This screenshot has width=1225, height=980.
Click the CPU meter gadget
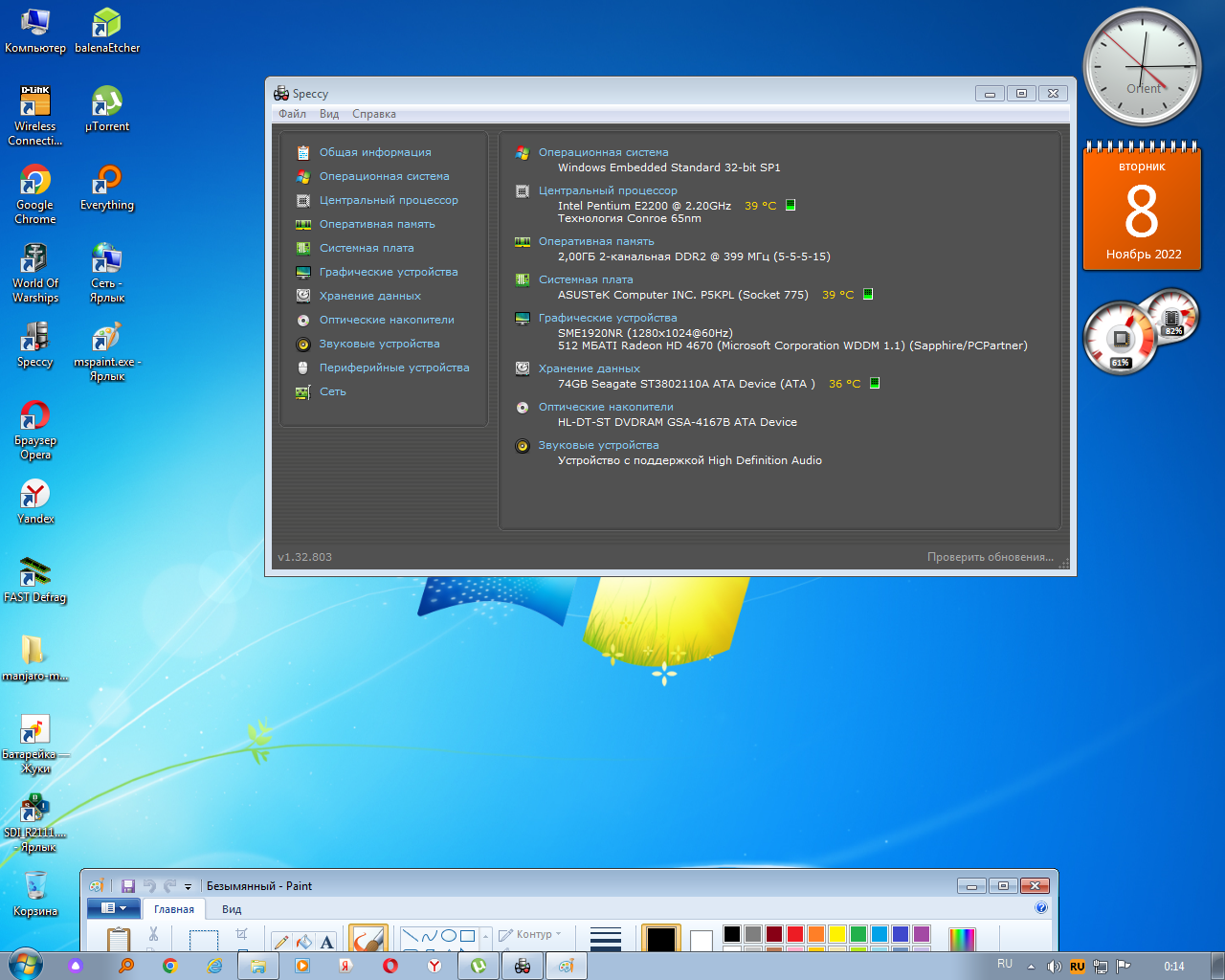[1139, 332]
